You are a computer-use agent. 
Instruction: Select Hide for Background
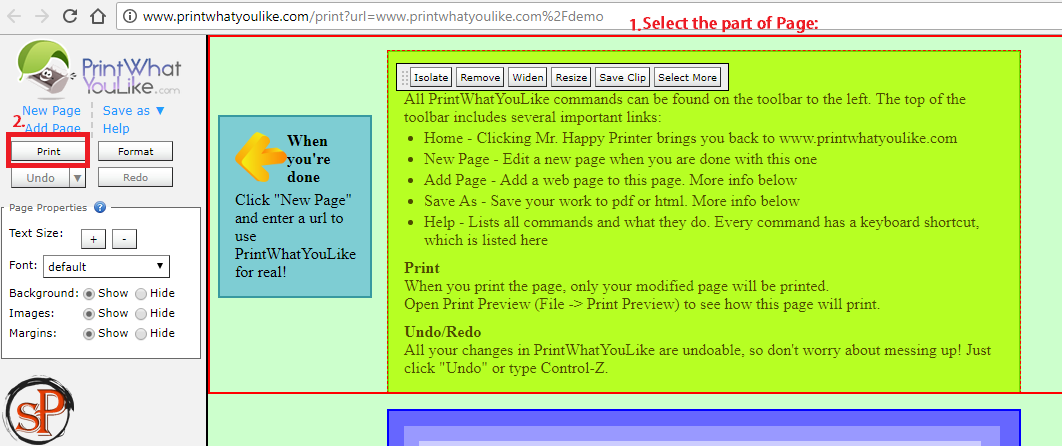click(x=140, y=294)
